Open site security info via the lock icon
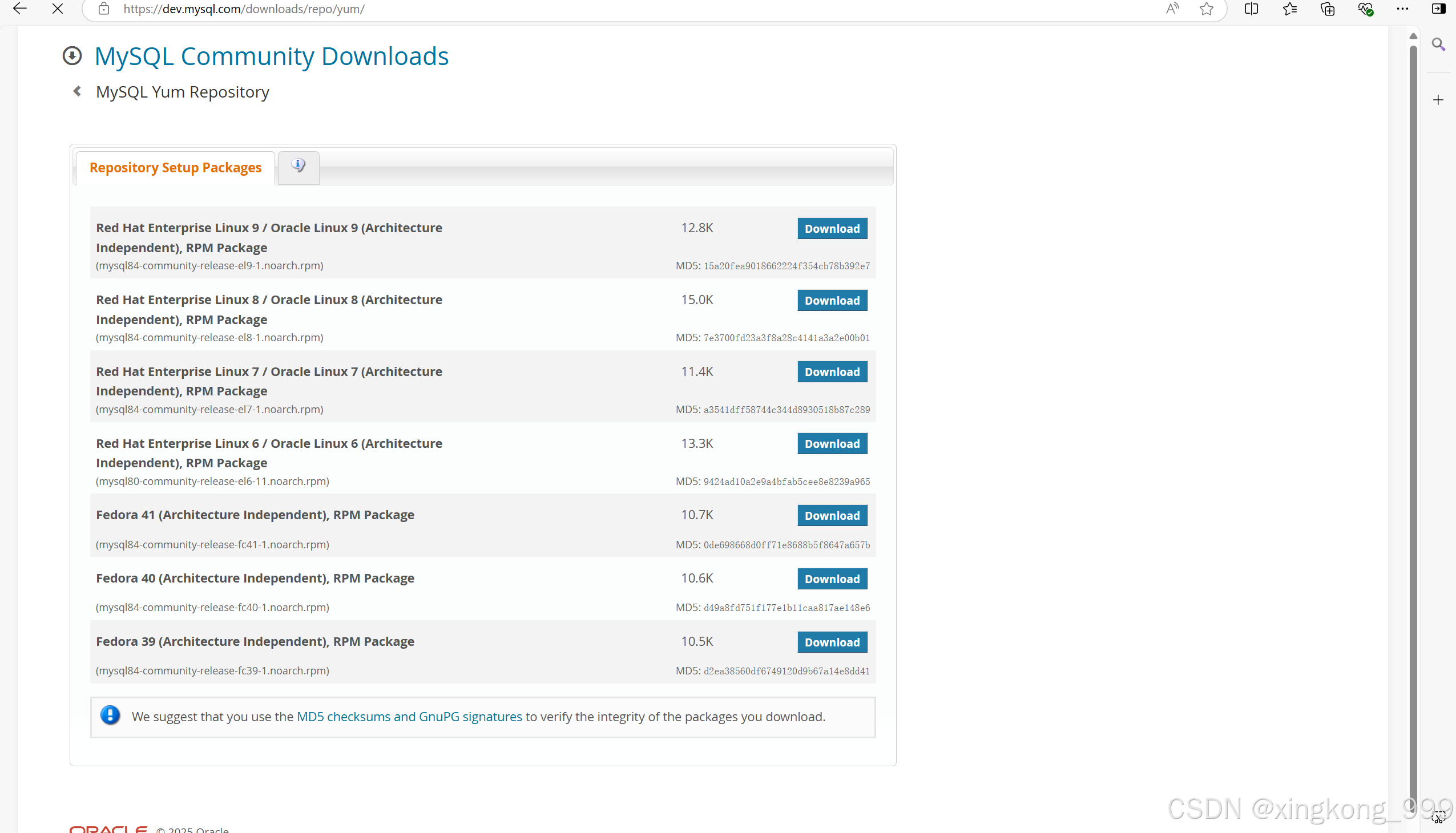 103,9
